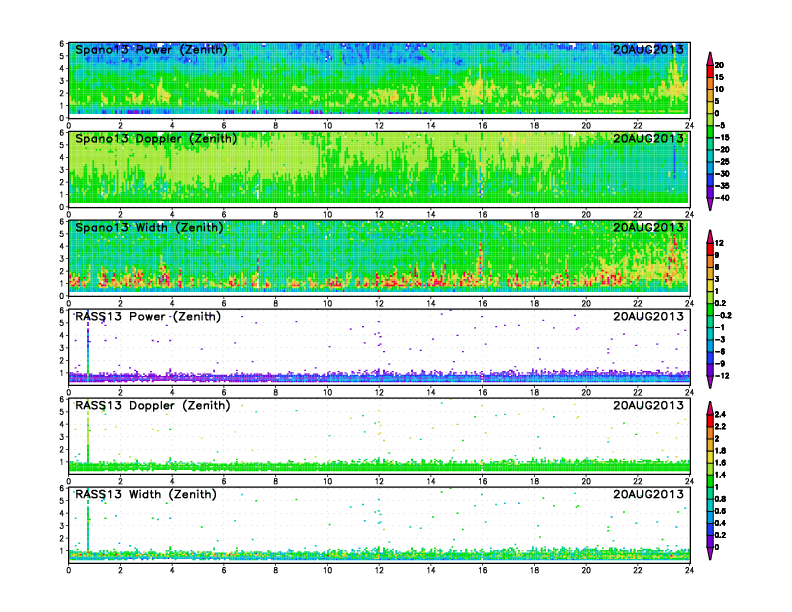792x612 pixels.
Task: Click the "RASS13 Power (Zenith)" panel title
Action: pyautogui.click(x=147, y=317)
